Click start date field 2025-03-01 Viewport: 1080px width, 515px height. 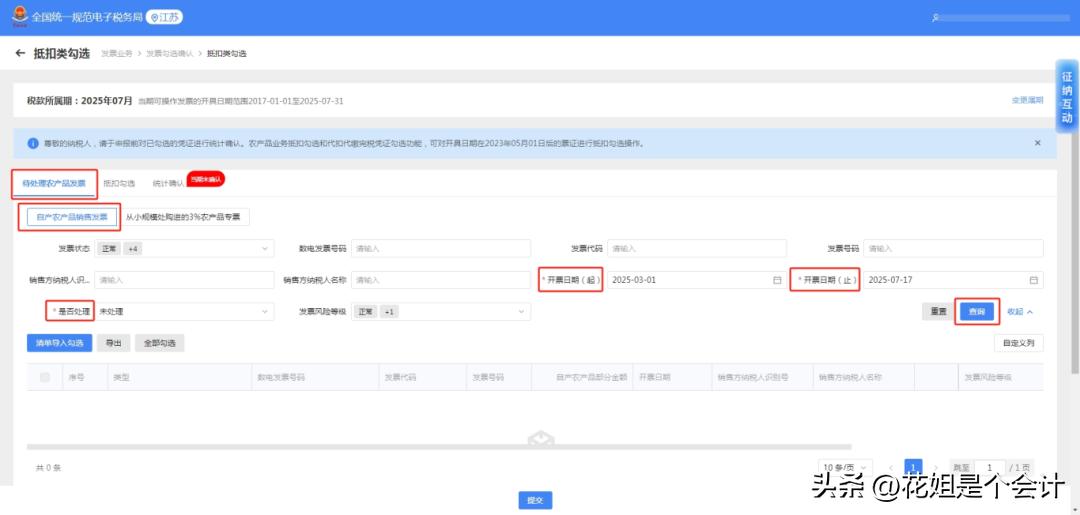coord(696,280)
